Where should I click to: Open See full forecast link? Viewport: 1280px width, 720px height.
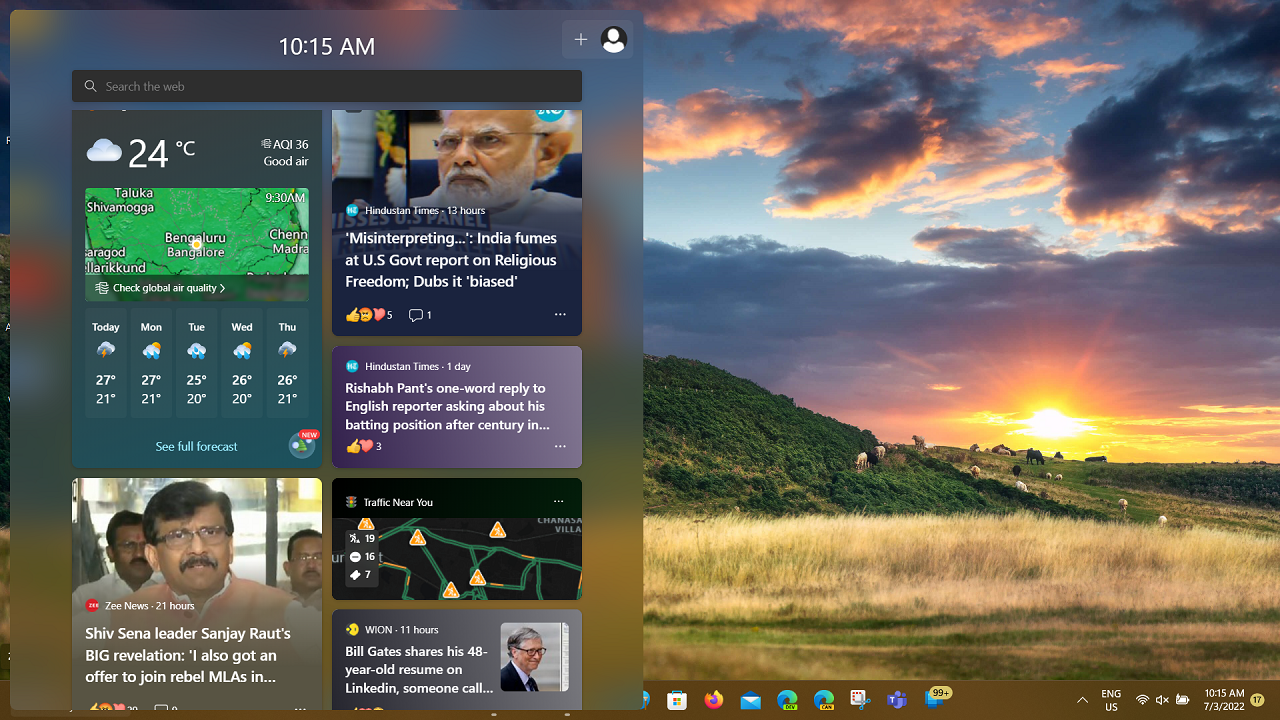pyautogui.click(x=196, y=446)
